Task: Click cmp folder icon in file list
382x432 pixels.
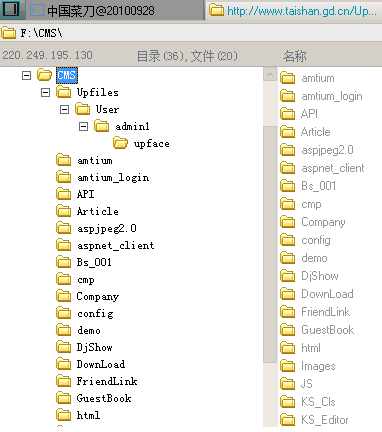Action: tap(288, 204)
